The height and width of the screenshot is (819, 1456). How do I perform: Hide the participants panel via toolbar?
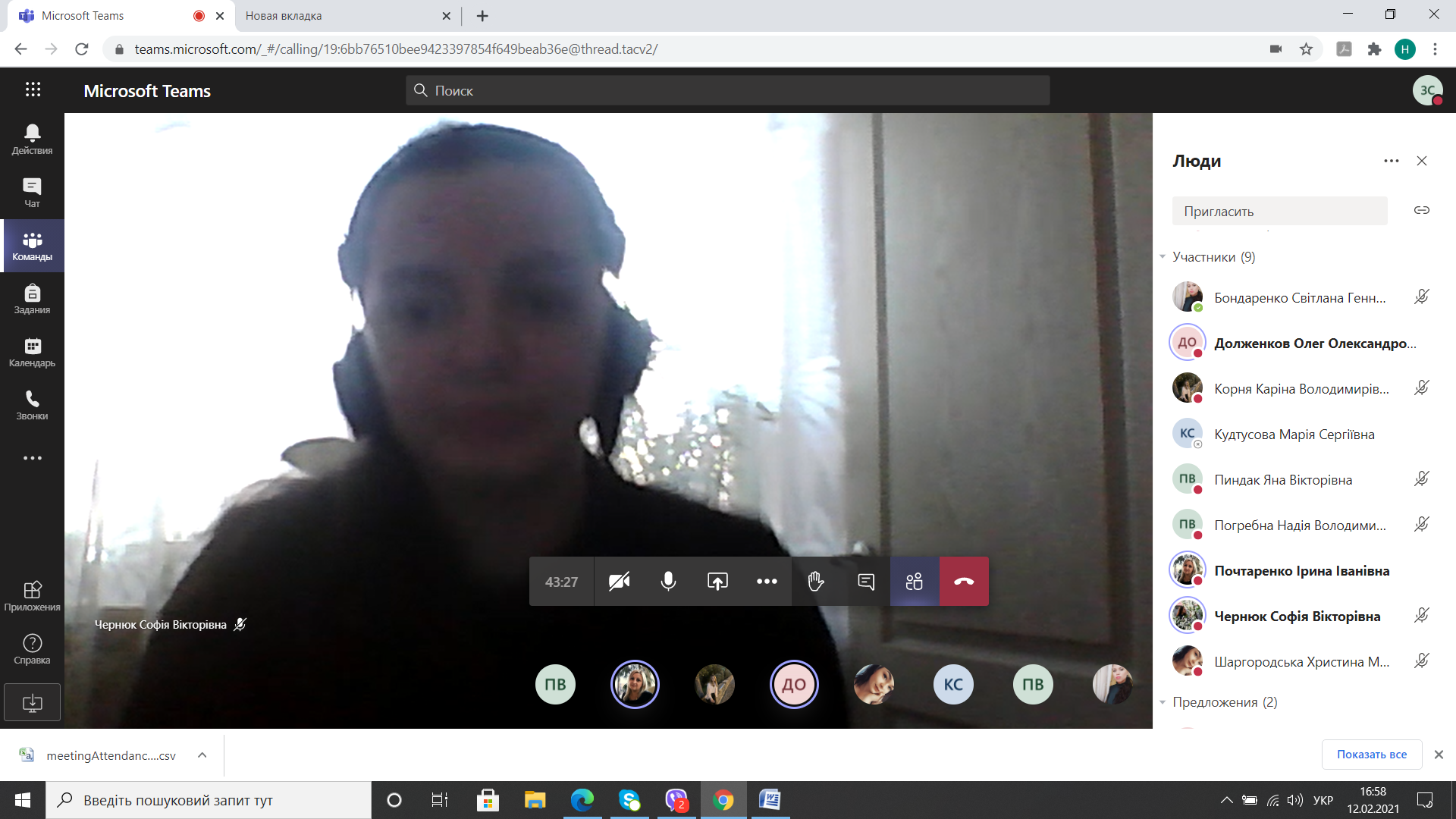pyautogui.click(x=915, y=582)
